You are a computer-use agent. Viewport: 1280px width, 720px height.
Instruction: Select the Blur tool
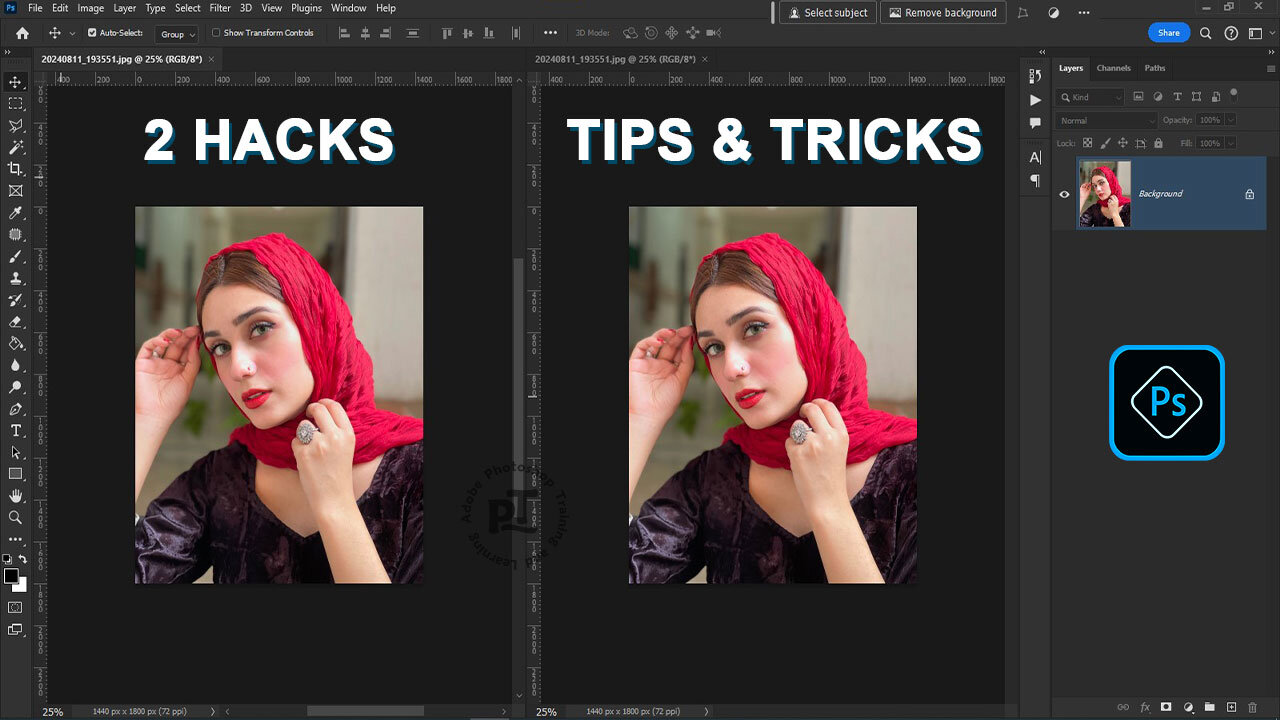point(15,366)
